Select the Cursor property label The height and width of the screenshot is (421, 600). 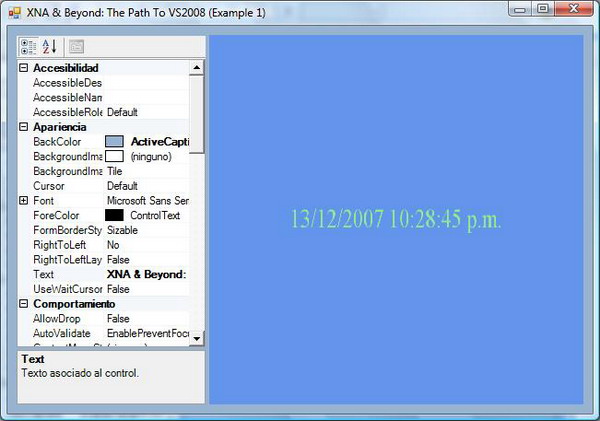[49, 186]
